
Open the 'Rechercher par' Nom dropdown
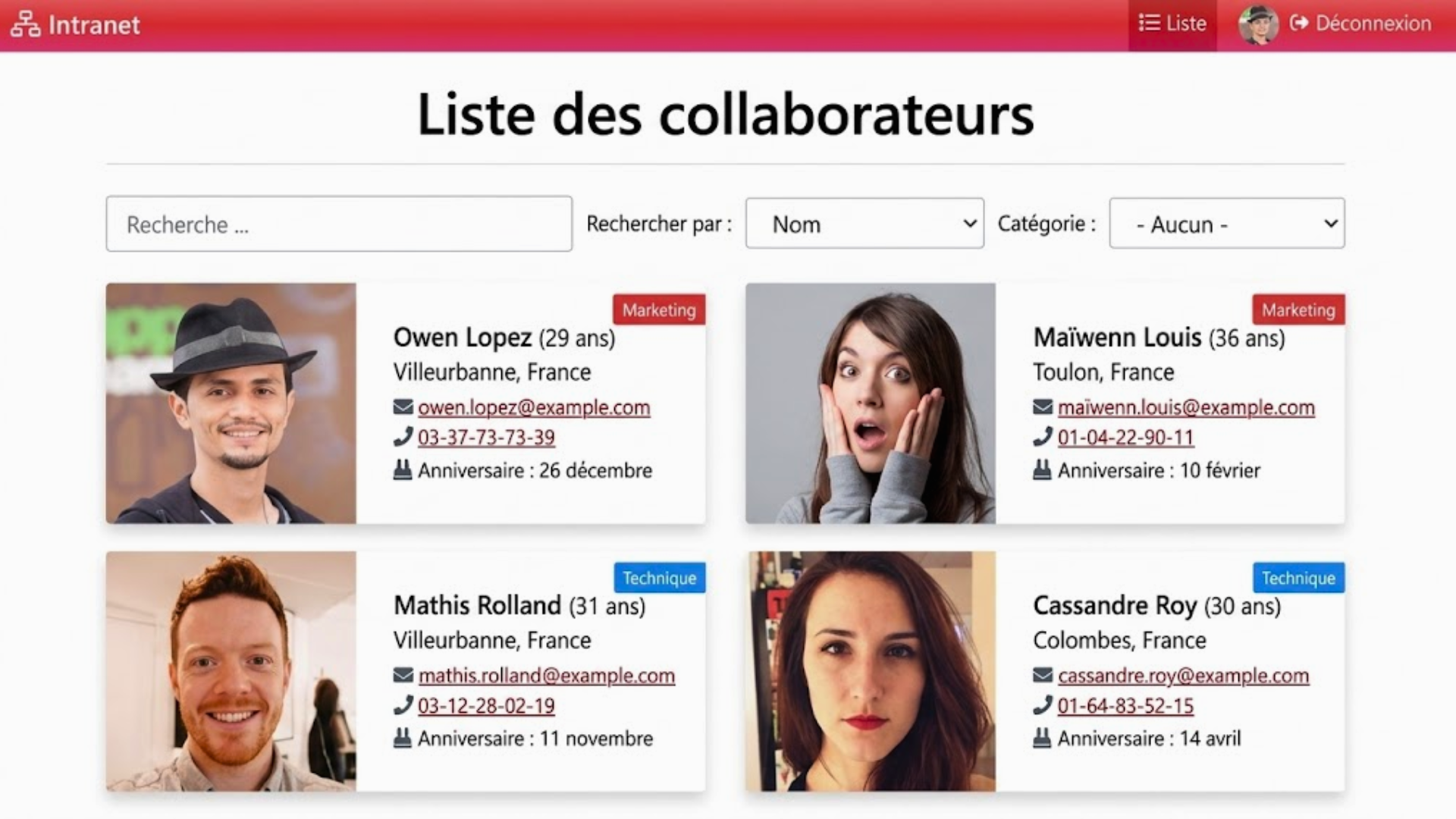(864, 224)
